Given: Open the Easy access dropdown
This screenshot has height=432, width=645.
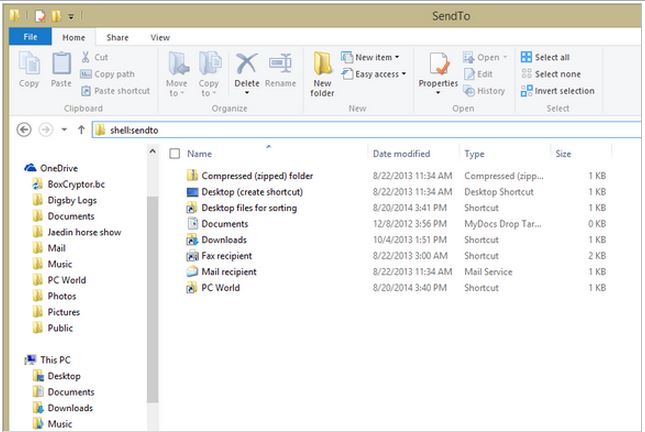Looking at the screenshot, I should coord(374,74).
